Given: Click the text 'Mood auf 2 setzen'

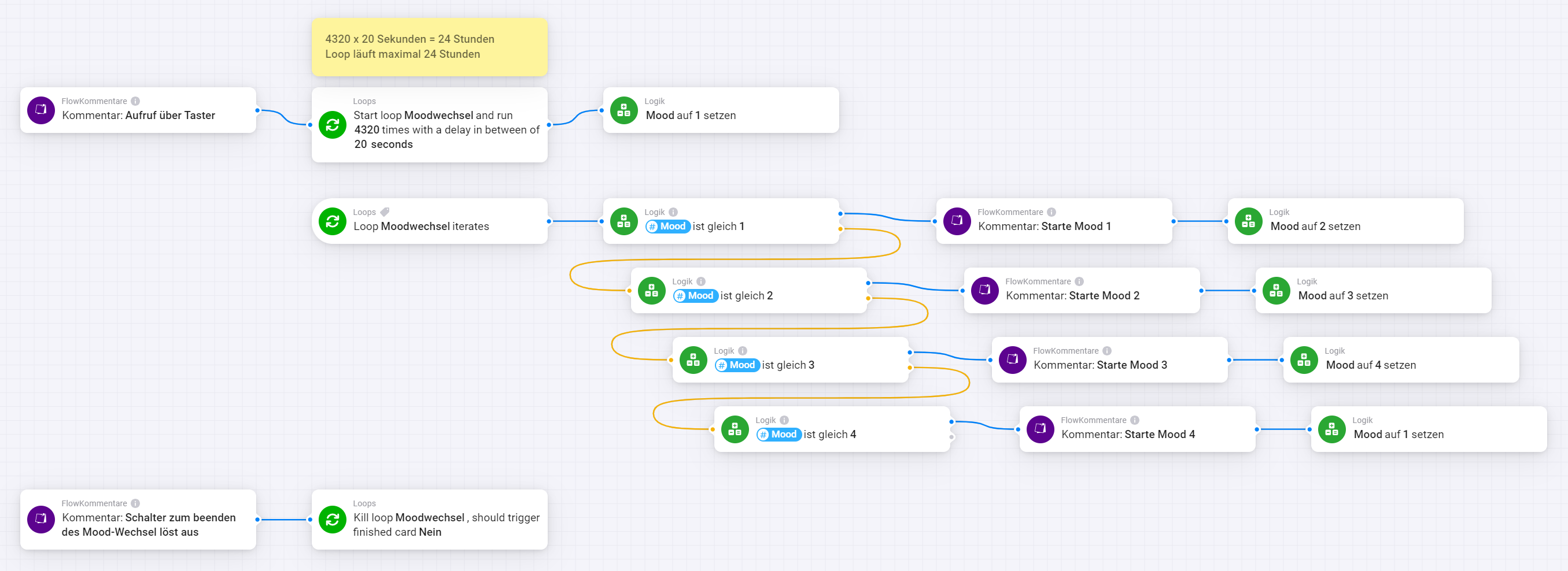Looking at the screenshot, I should point(1315,227).
